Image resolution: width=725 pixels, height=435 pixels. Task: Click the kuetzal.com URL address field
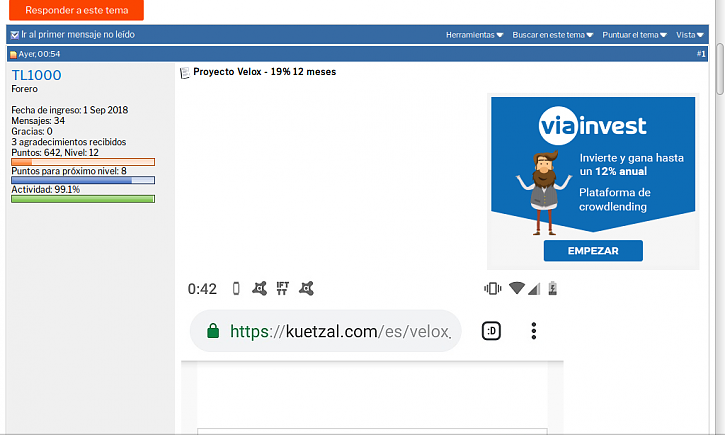click(326, 331)
